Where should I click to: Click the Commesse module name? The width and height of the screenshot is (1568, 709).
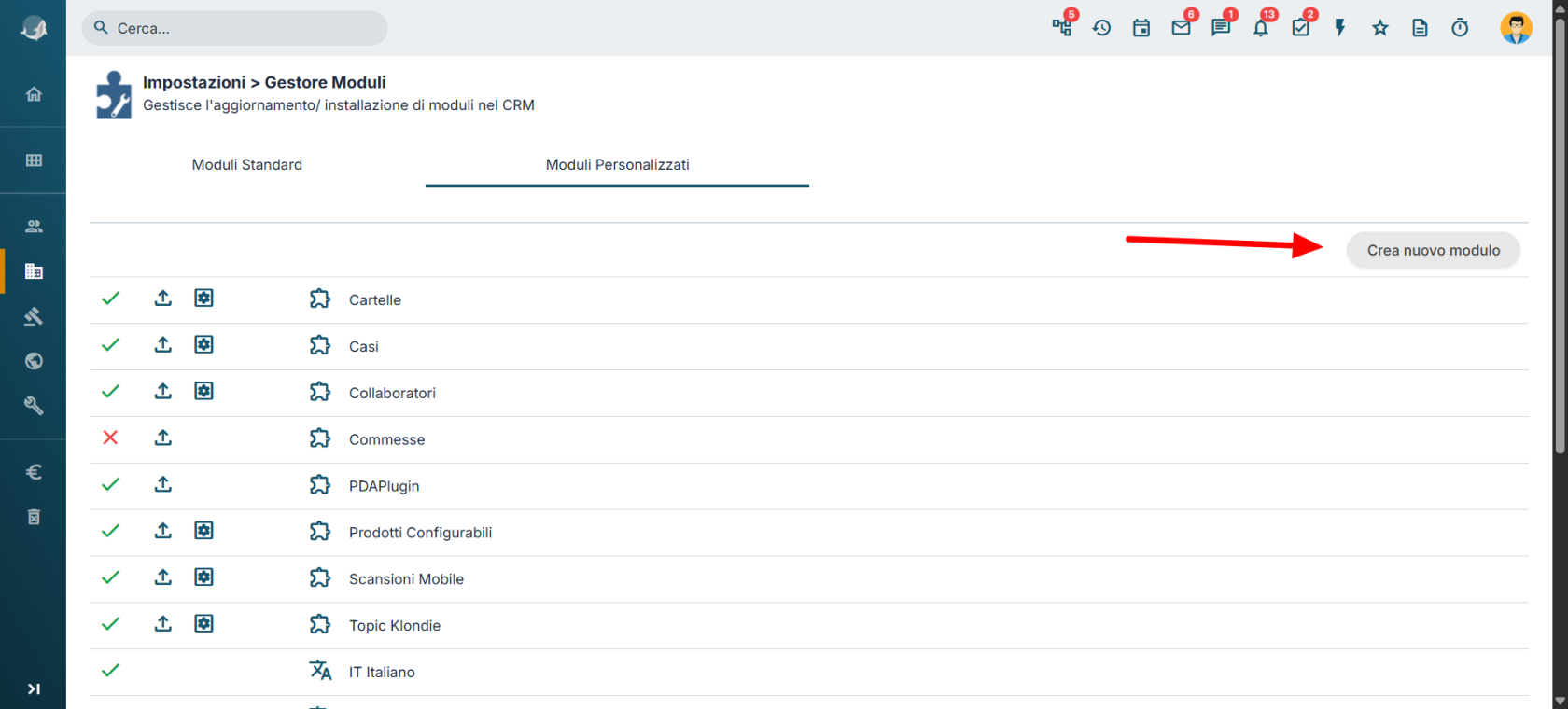click(x=386, y=440)
